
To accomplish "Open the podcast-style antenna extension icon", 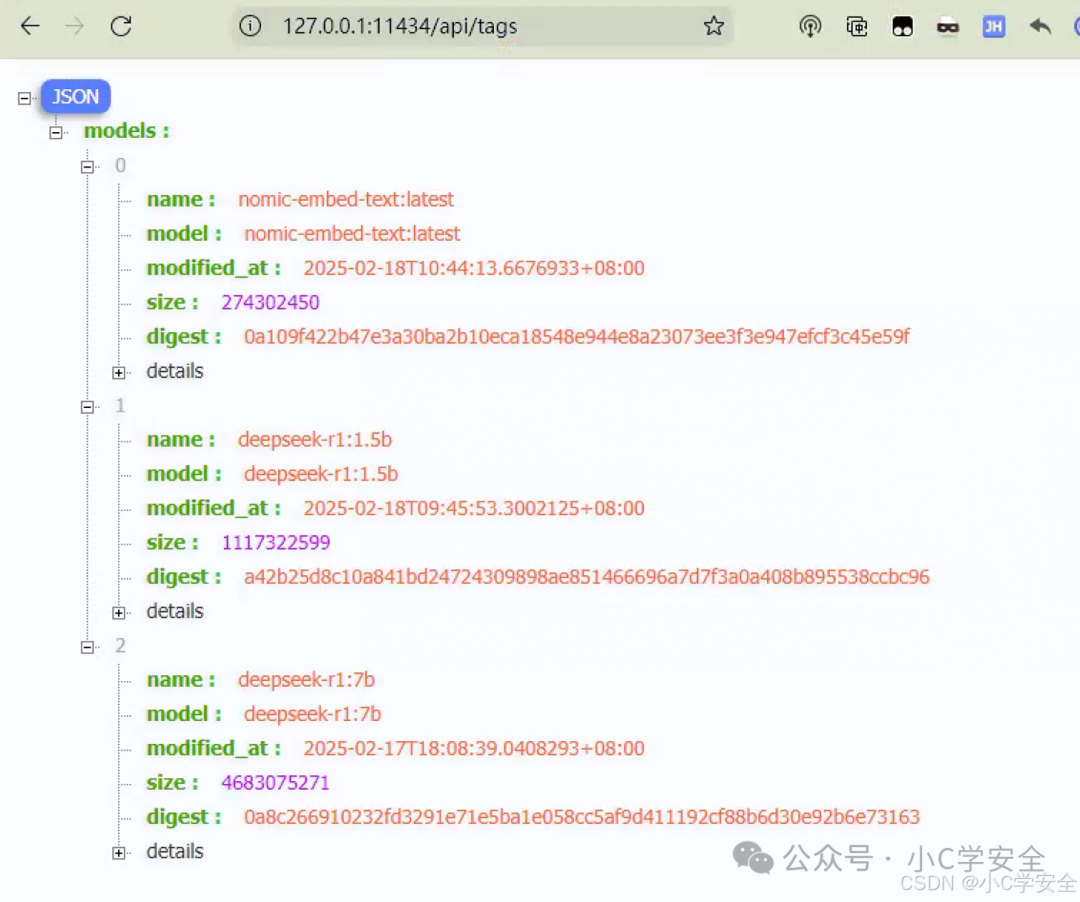I will pyautogui.click(x=810, y=26).
